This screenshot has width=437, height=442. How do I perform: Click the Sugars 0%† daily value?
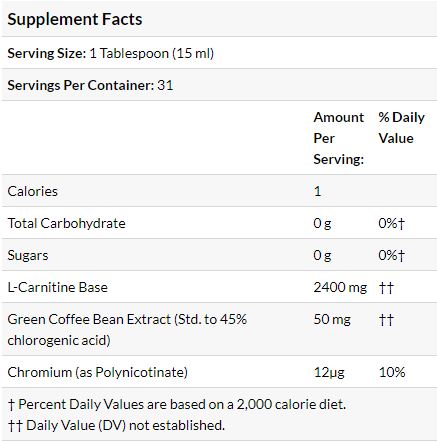tap(391, 255)
